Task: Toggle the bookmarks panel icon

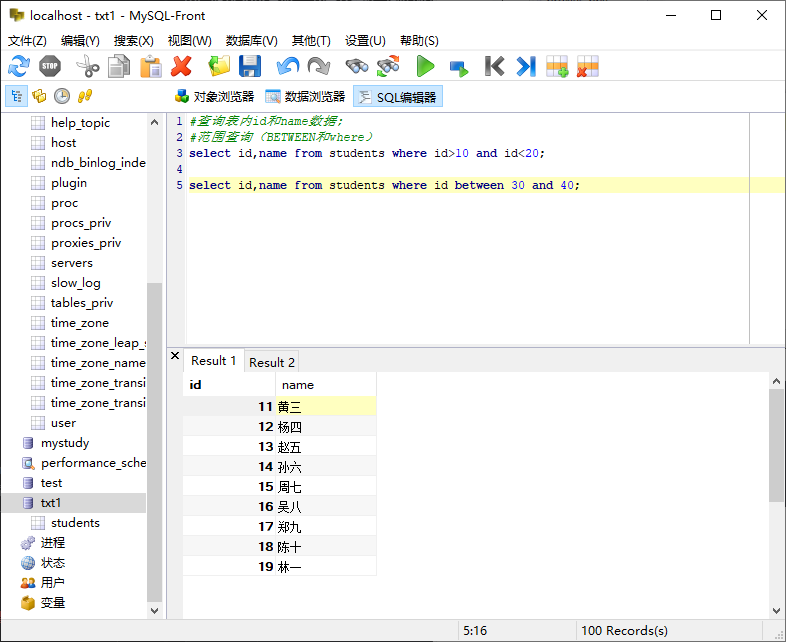Action: [x=39, y=96]
